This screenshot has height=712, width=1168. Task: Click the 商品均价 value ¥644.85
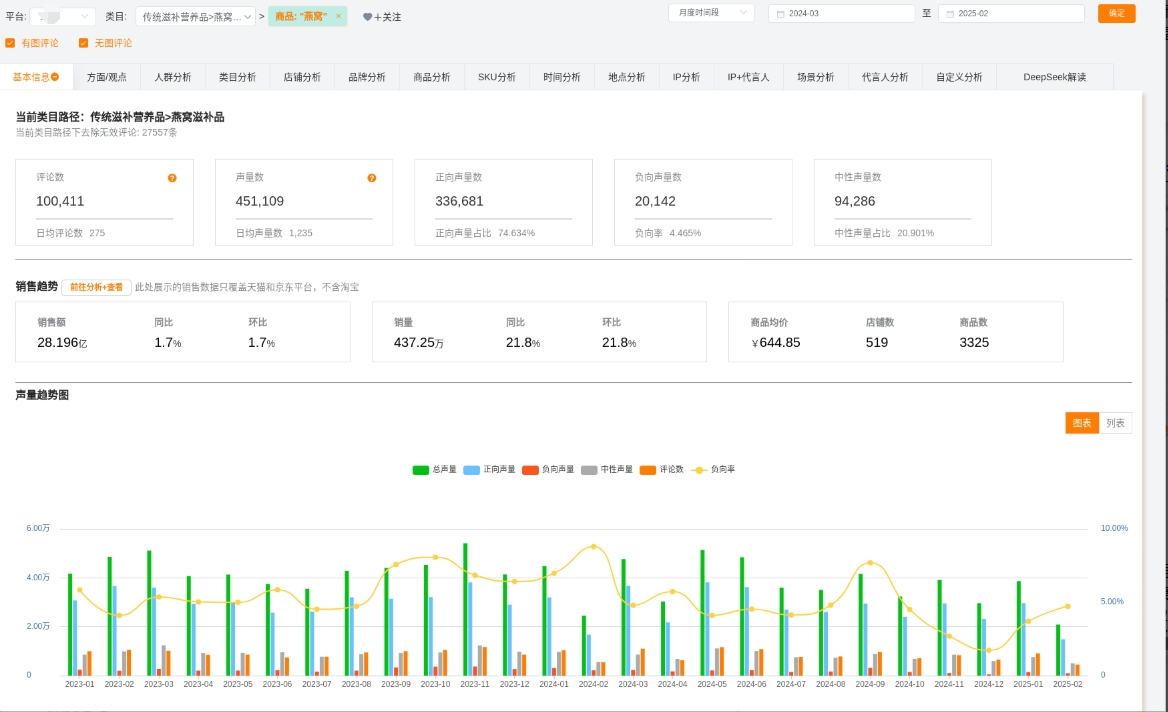(x=775, y=343)
